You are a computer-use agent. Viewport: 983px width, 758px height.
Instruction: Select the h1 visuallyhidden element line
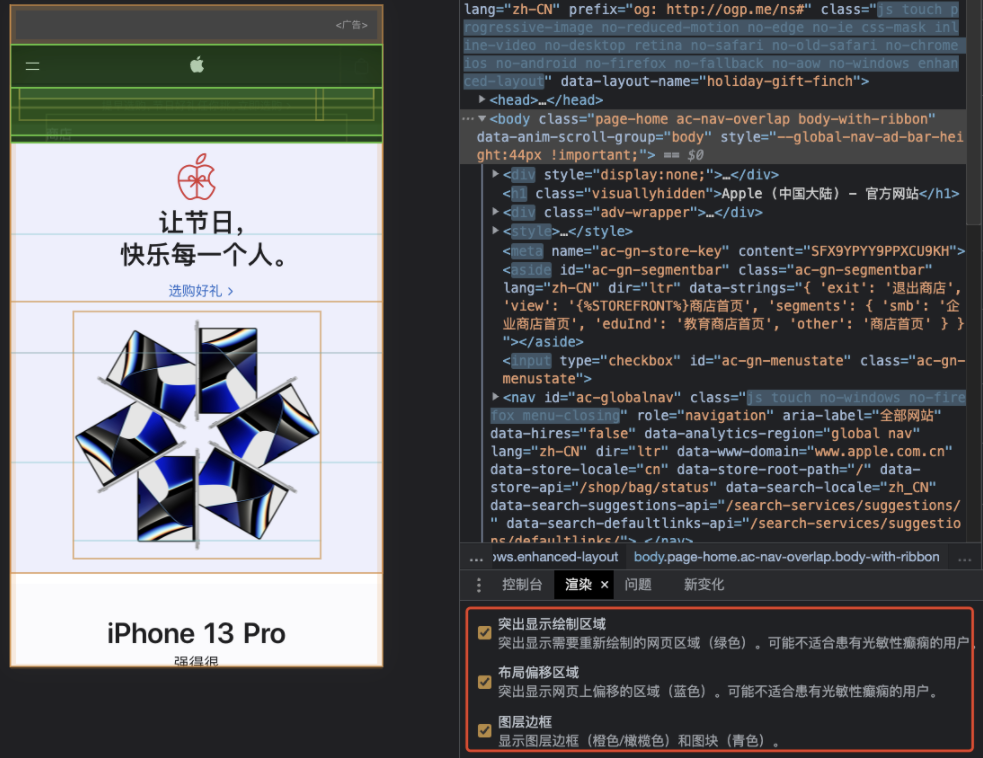point(730,194)
